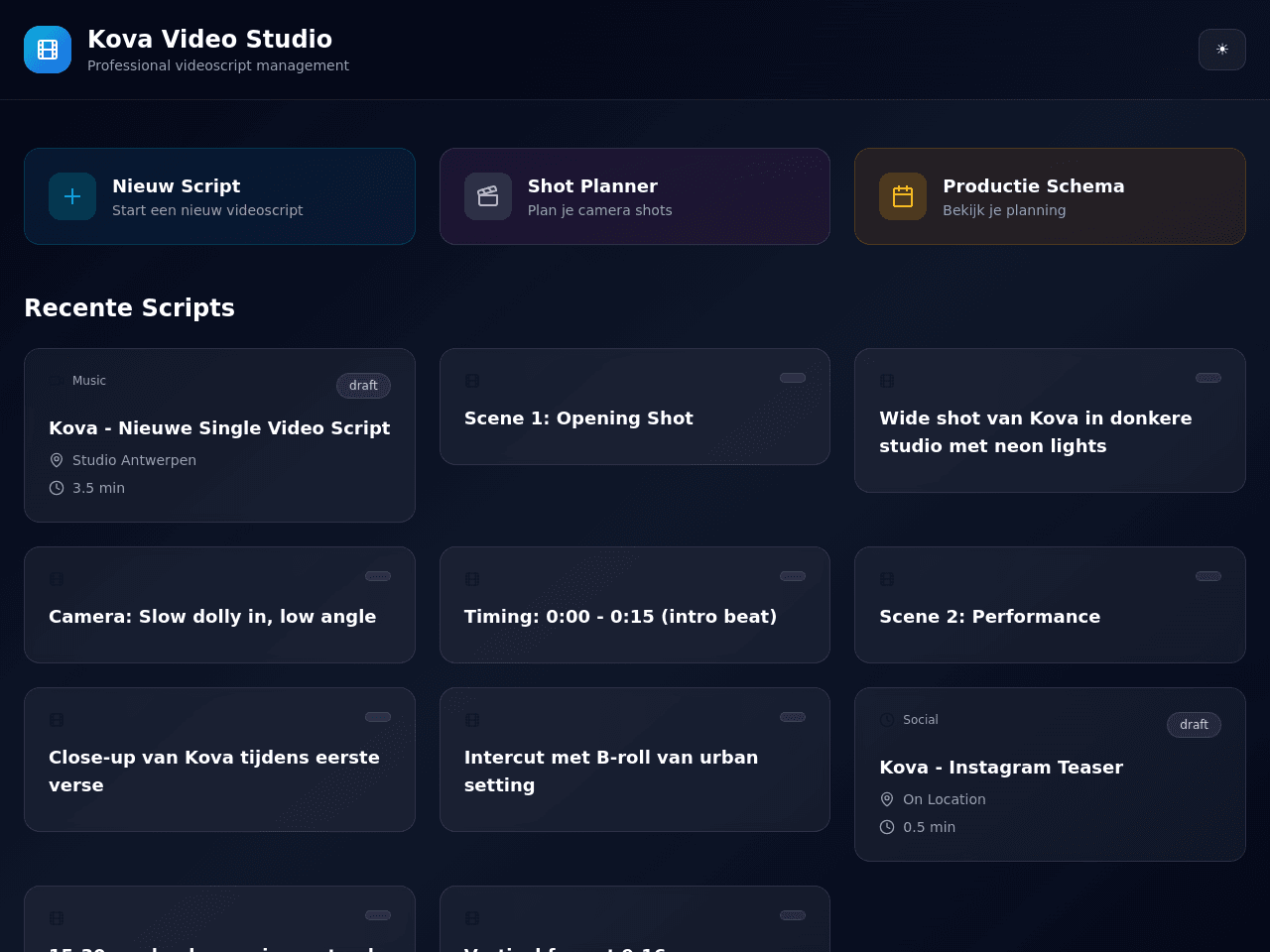
Task: Click the clapperboard icon on Shot Planner
Action: point(488,196)
